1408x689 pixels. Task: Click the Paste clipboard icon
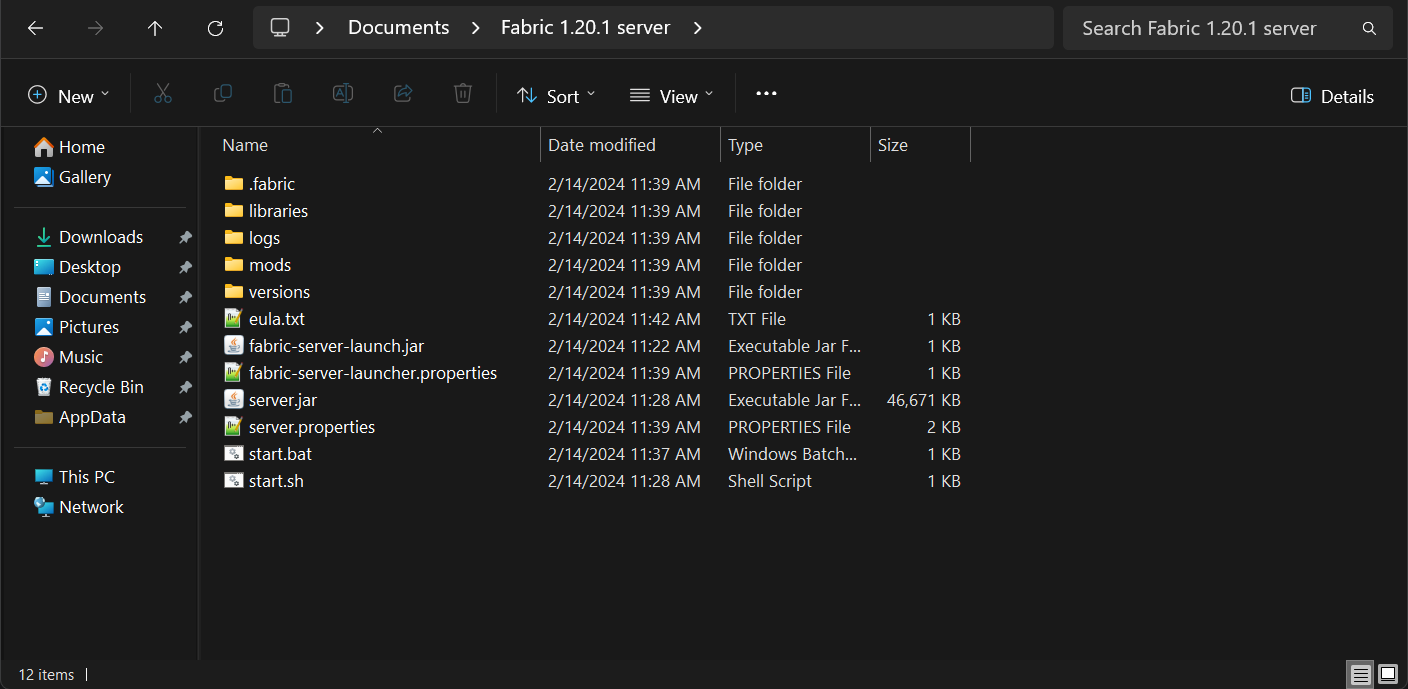pyautogui.click(x=283, y=94)
